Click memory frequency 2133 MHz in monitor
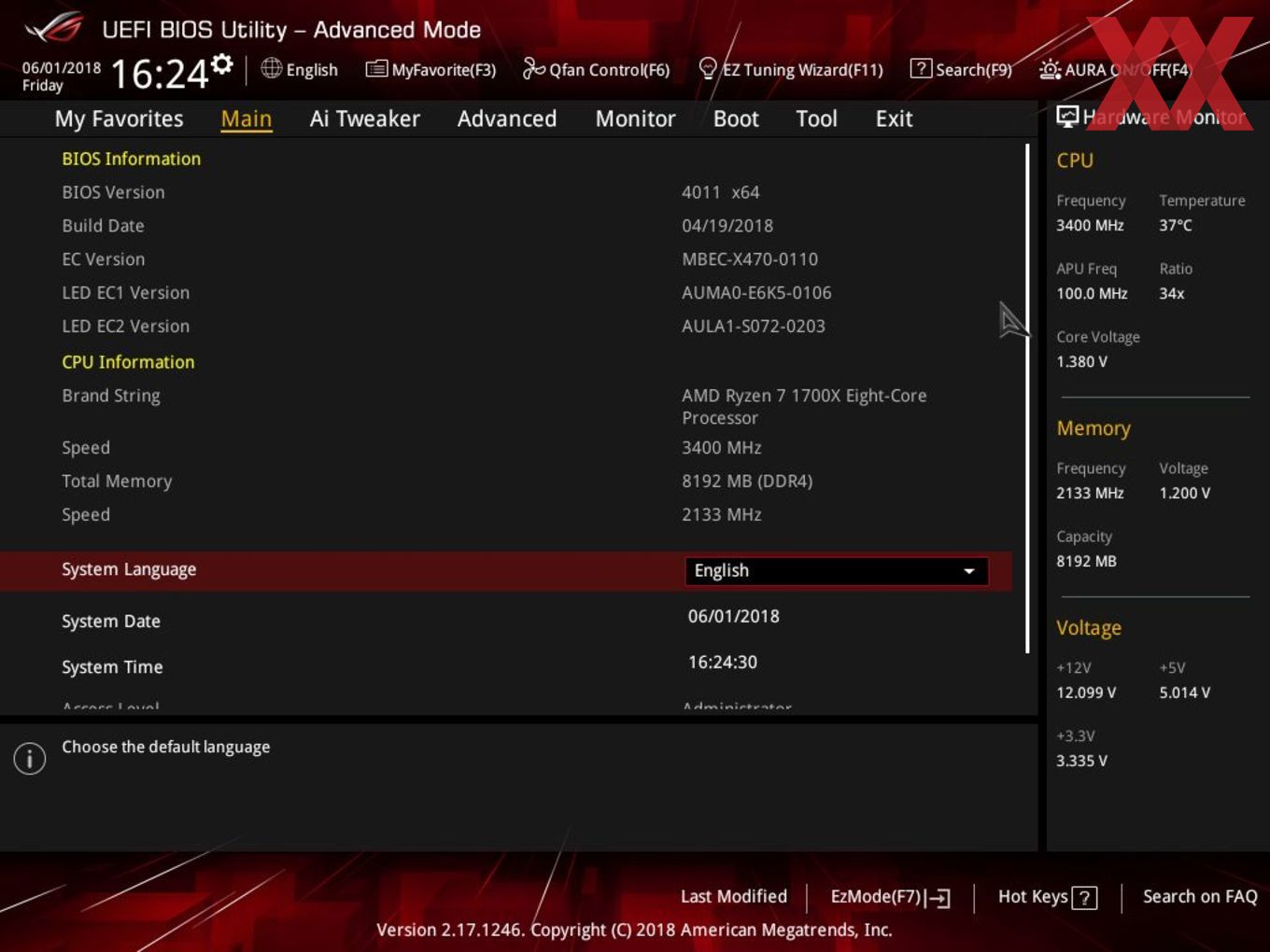 [x=1090, y=493]
